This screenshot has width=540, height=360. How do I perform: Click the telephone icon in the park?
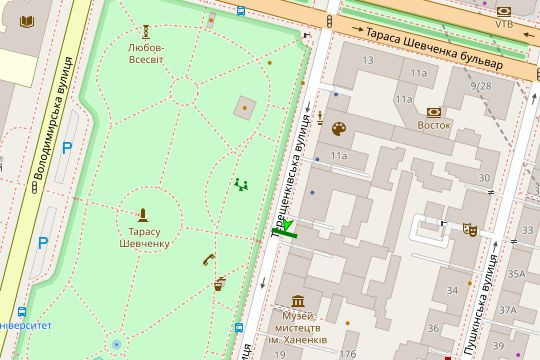[x=209, y=259]
